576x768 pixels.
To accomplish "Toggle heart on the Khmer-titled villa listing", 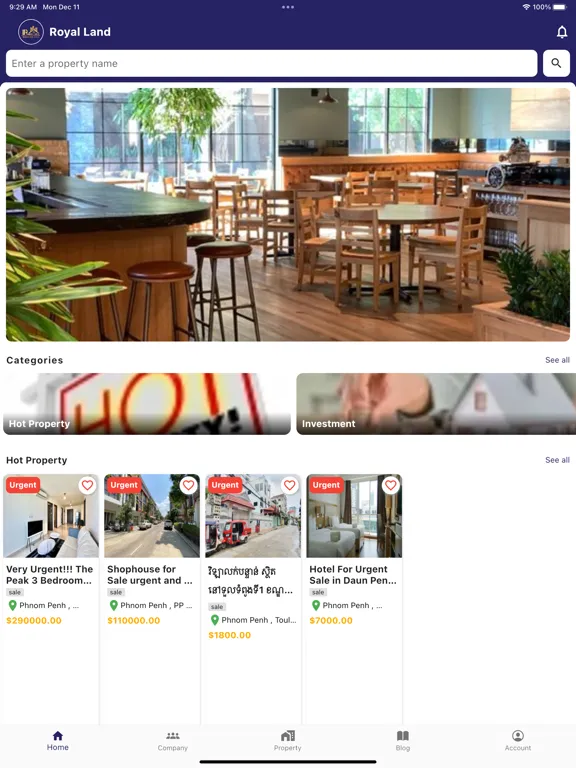I will tap(289, 485).
